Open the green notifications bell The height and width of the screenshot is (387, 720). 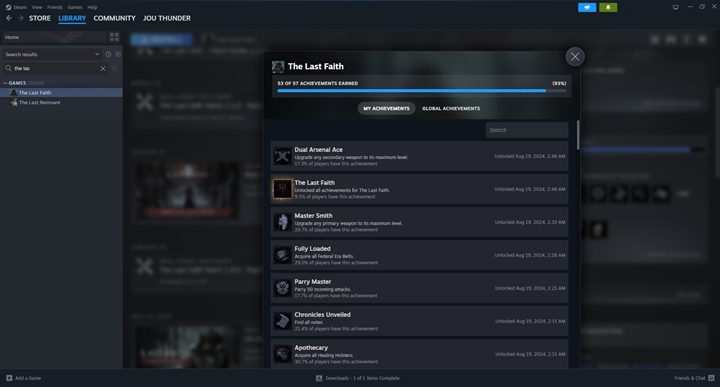[x=608, y=7]
